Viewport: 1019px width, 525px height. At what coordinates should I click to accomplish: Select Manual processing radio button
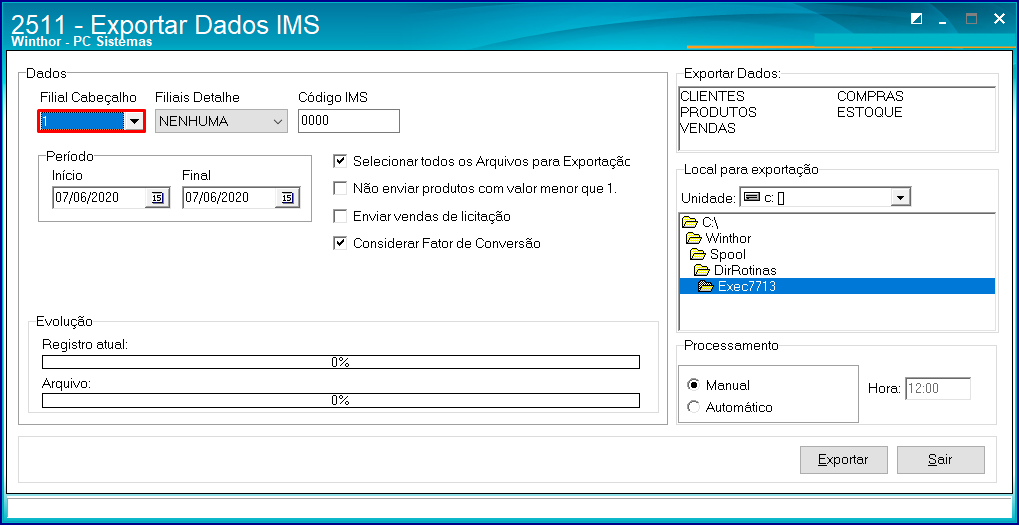tap(693, 385)
